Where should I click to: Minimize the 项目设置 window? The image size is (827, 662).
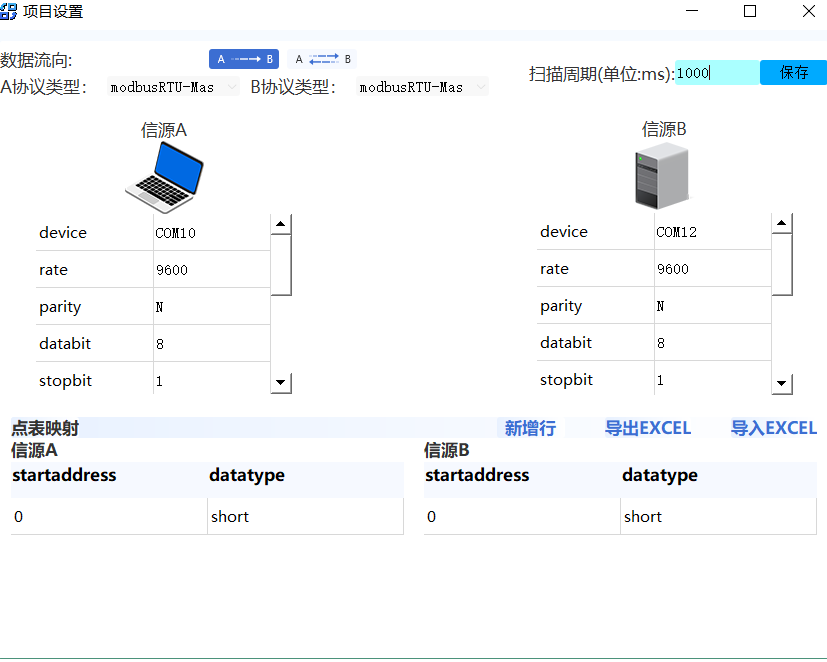(692, 11)
